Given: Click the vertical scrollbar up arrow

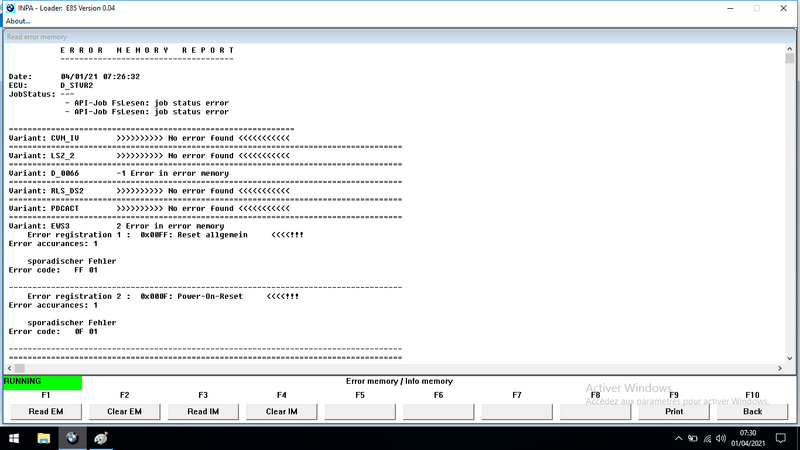Looking at the screenshot, I should [x=790, y=49].
